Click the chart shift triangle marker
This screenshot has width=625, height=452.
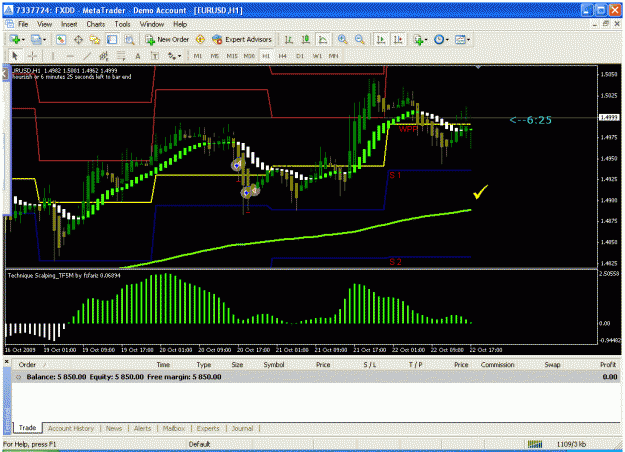pyautogui.click(x=478, y=68)
